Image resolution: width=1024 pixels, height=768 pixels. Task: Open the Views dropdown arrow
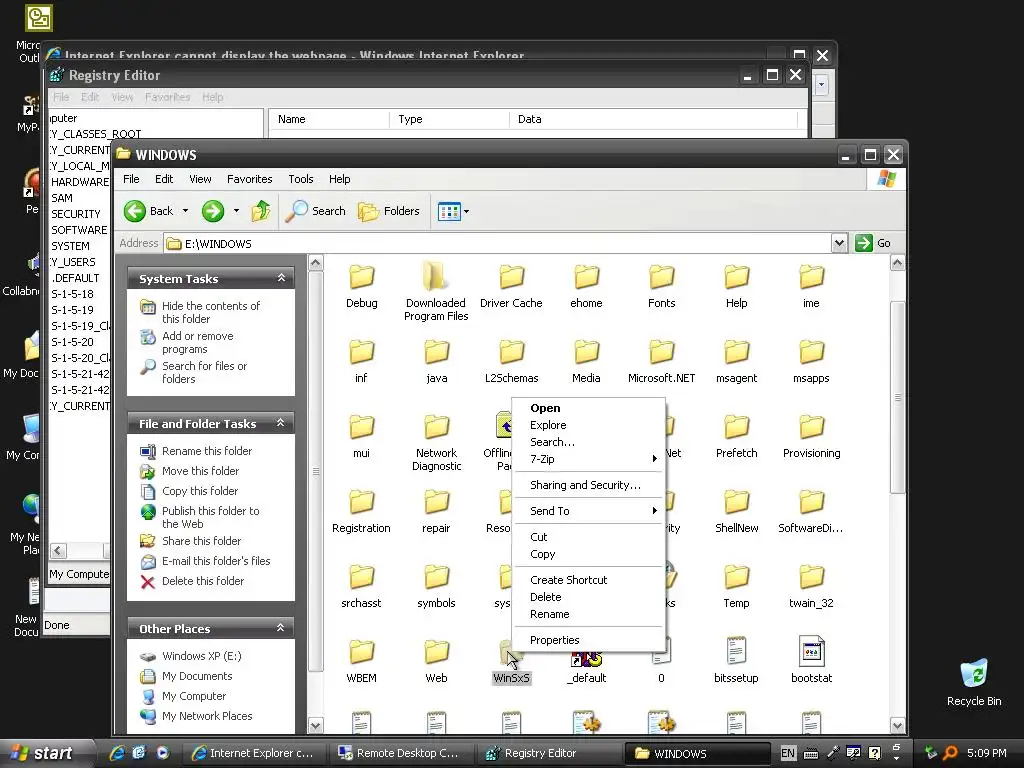[x=466, y=212]
